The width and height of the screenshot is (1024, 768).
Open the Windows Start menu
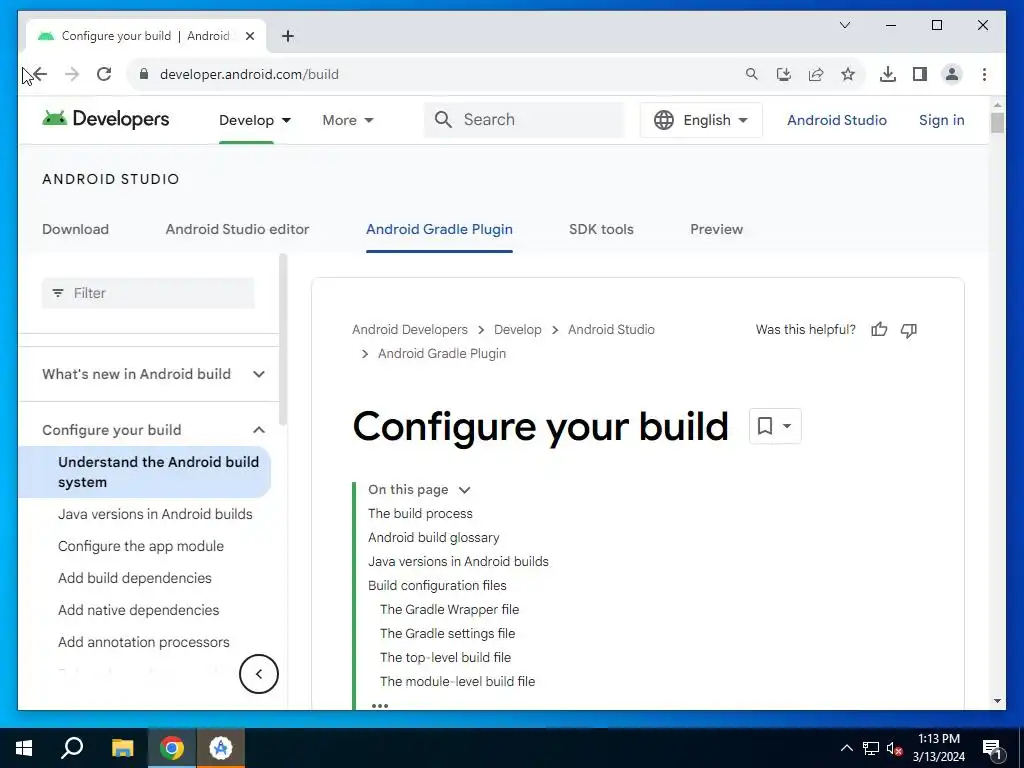(24, 748)
